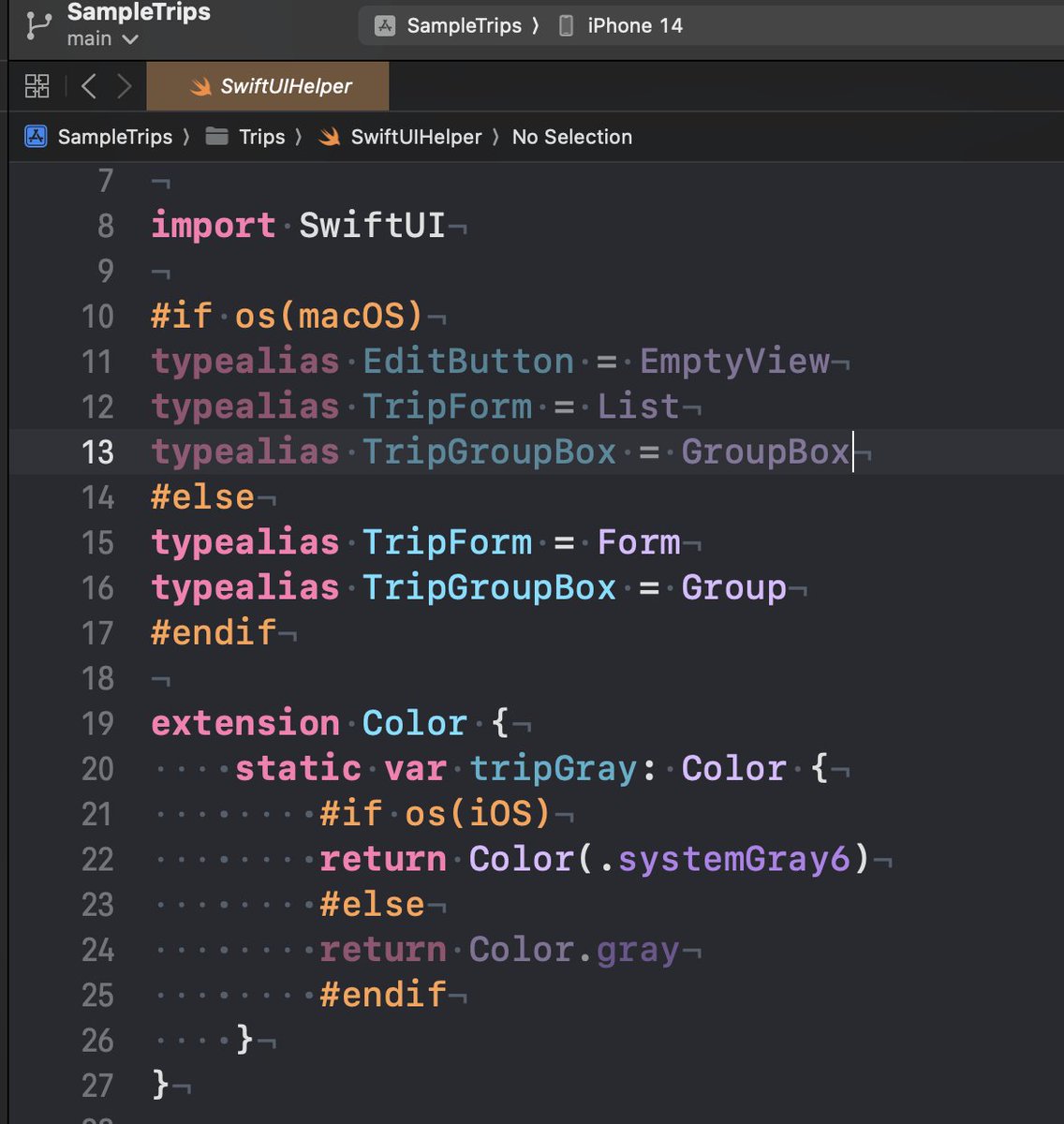Click TripGroupBox on line 16
Image resolution: width=1064 pixels, height=1124 pixels.
tap(489, 588)
